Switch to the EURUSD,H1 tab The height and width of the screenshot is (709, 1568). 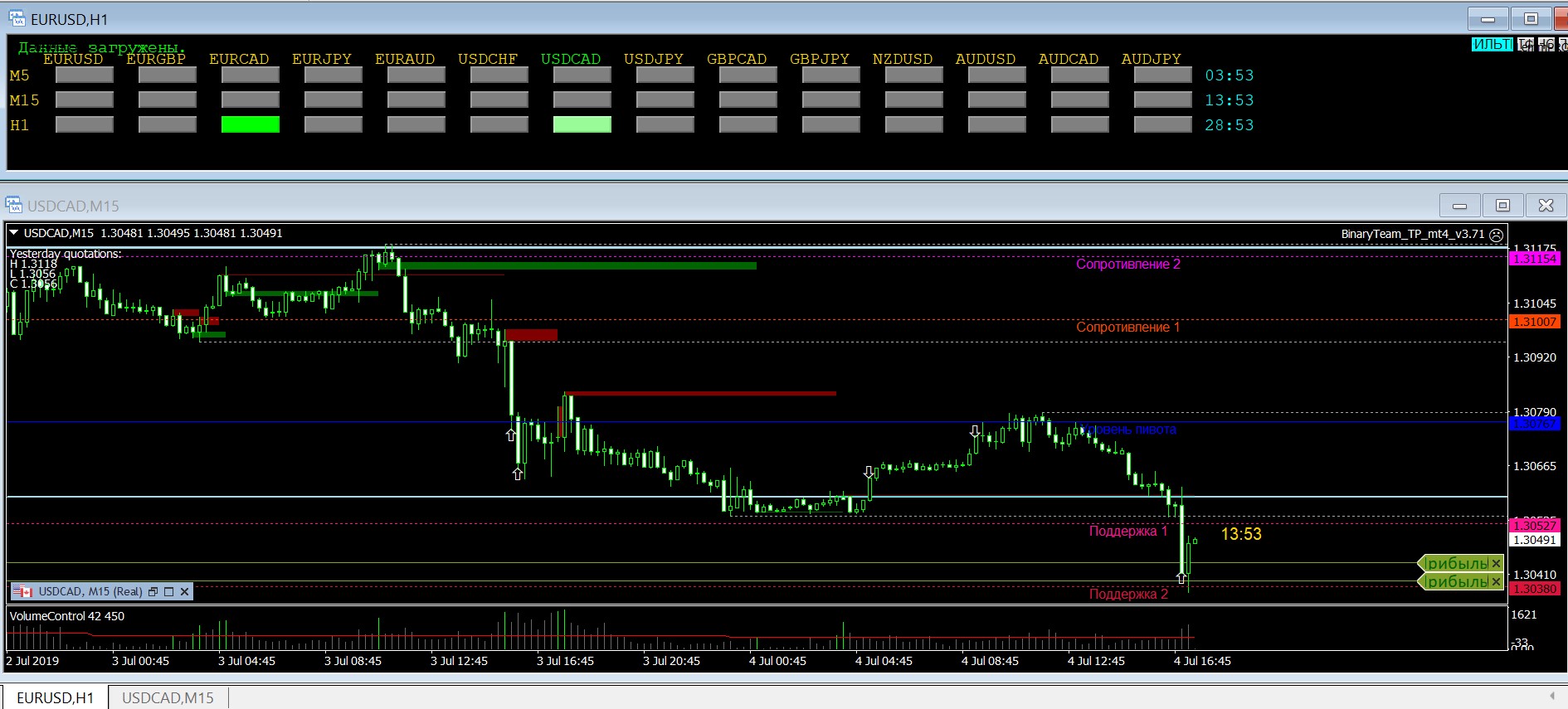(x=55, y=697)
